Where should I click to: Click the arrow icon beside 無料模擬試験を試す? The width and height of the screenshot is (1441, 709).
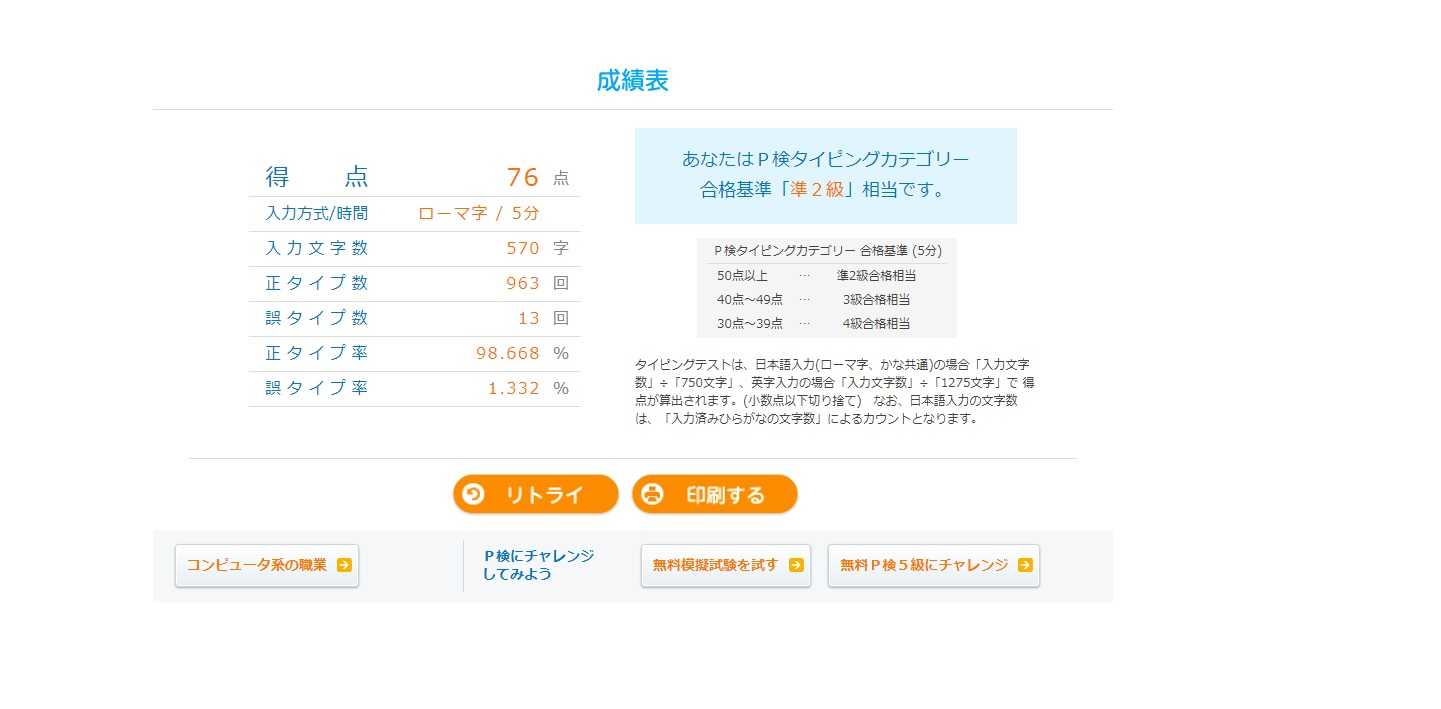click(796, 565)
